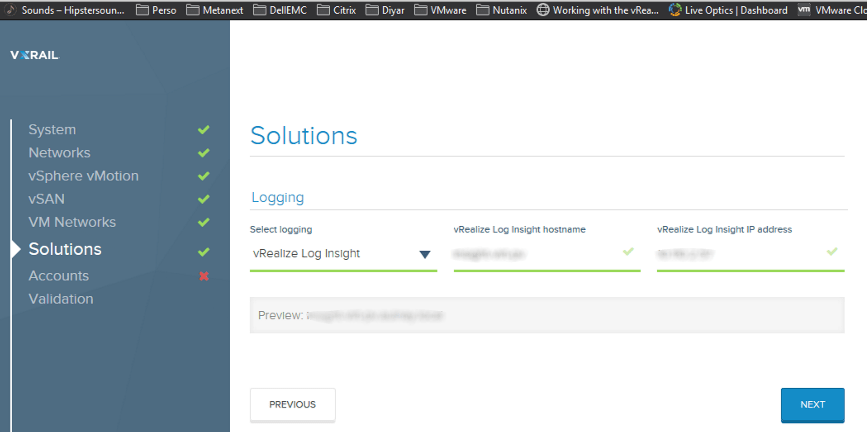The width and height of the screenshot is (867, 432).
Task: Focus the vRealize Log Insight IP address field
Action: click(x=740, y=254)
